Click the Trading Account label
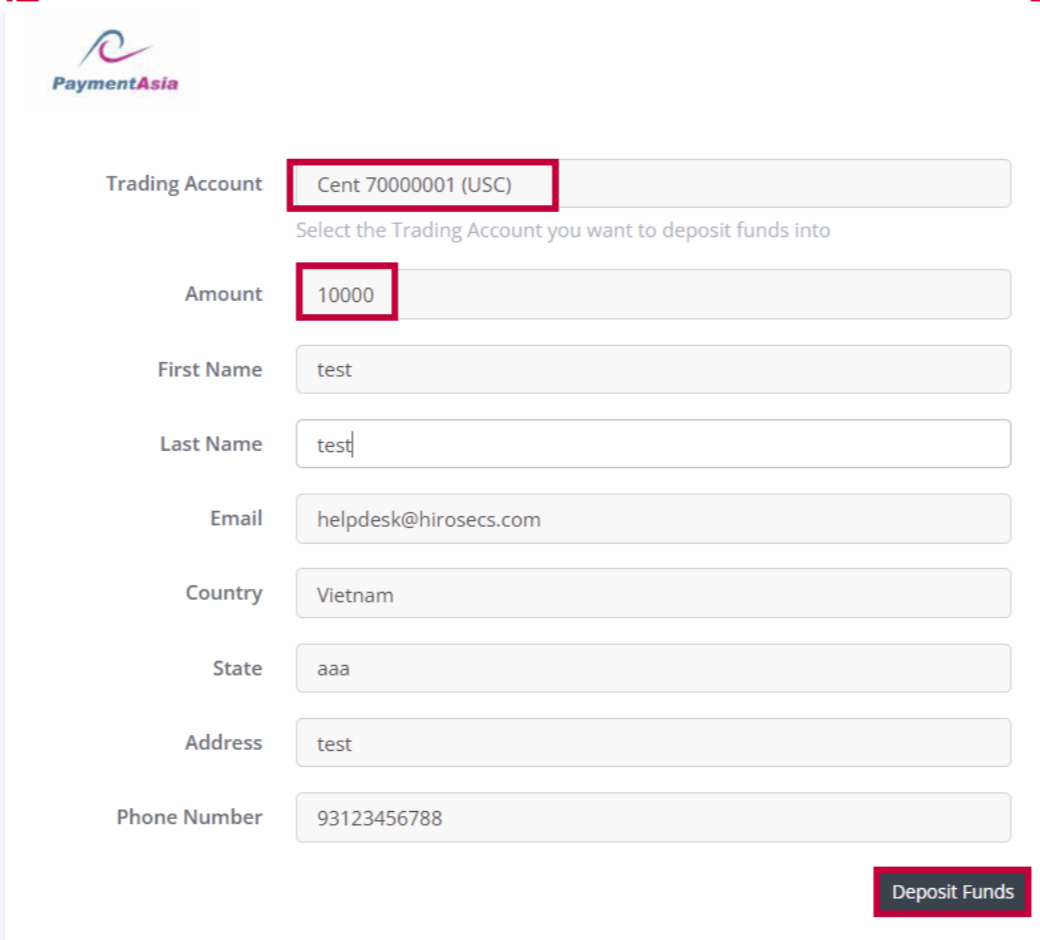The image size is (1040, 940). pos(184,184)
